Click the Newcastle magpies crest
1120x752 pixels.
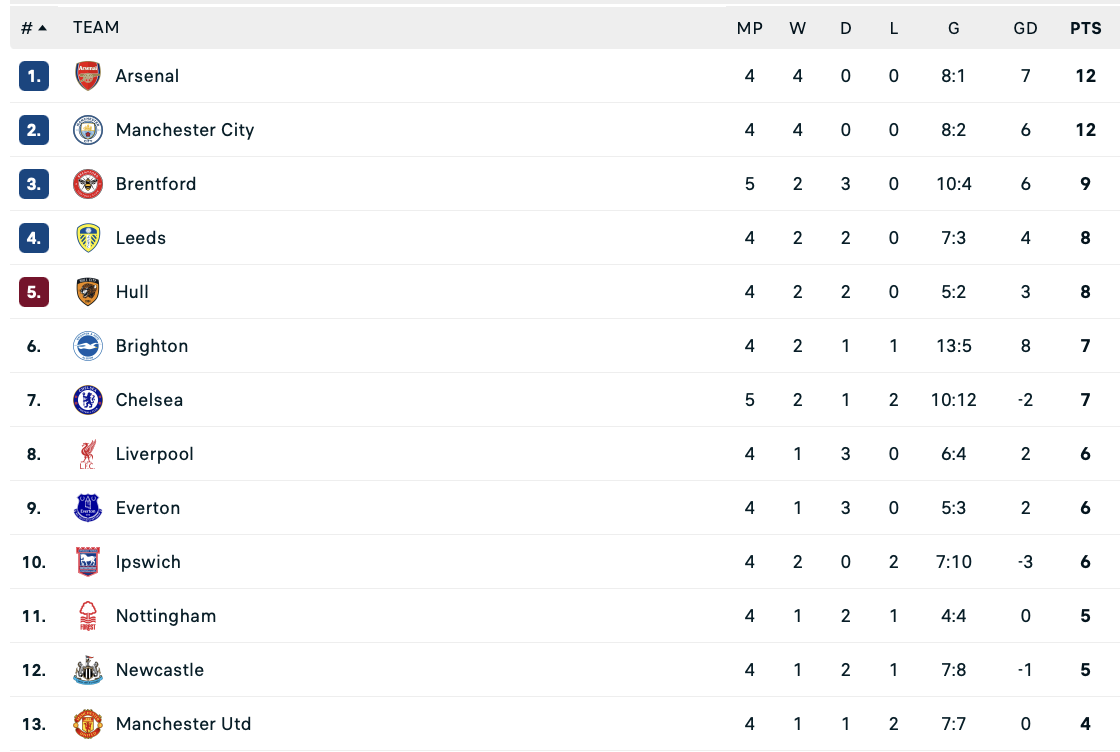pyautogui.click(x=88, y=670)
